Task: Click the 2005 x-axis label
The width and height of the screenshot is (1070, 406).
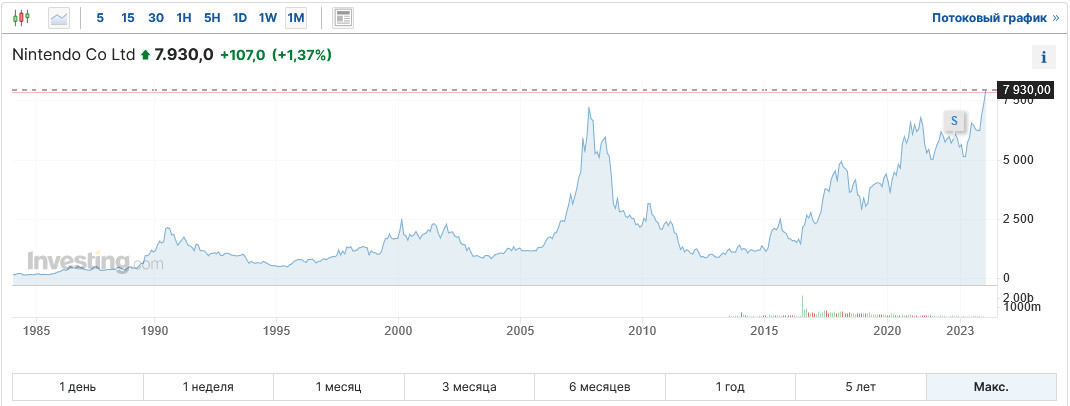Action: point(520,332)
